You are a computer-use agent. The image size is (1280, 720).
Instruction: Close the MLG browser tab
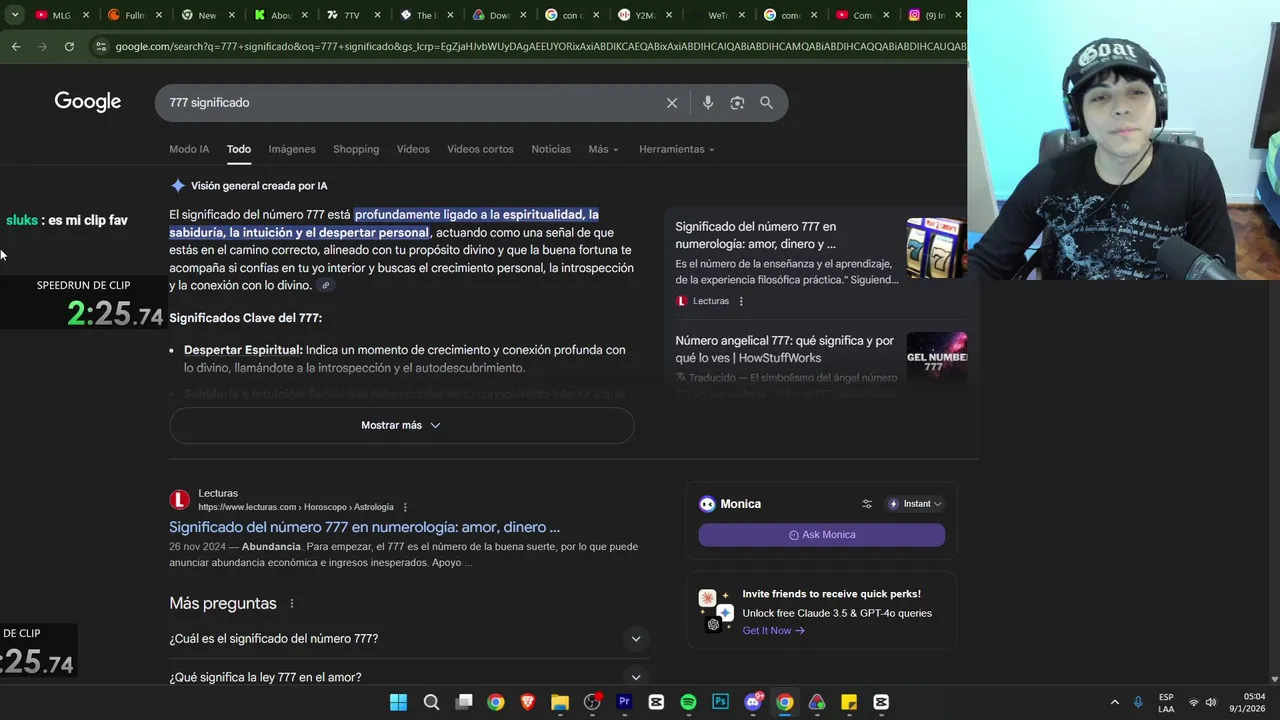pos(86,15)
